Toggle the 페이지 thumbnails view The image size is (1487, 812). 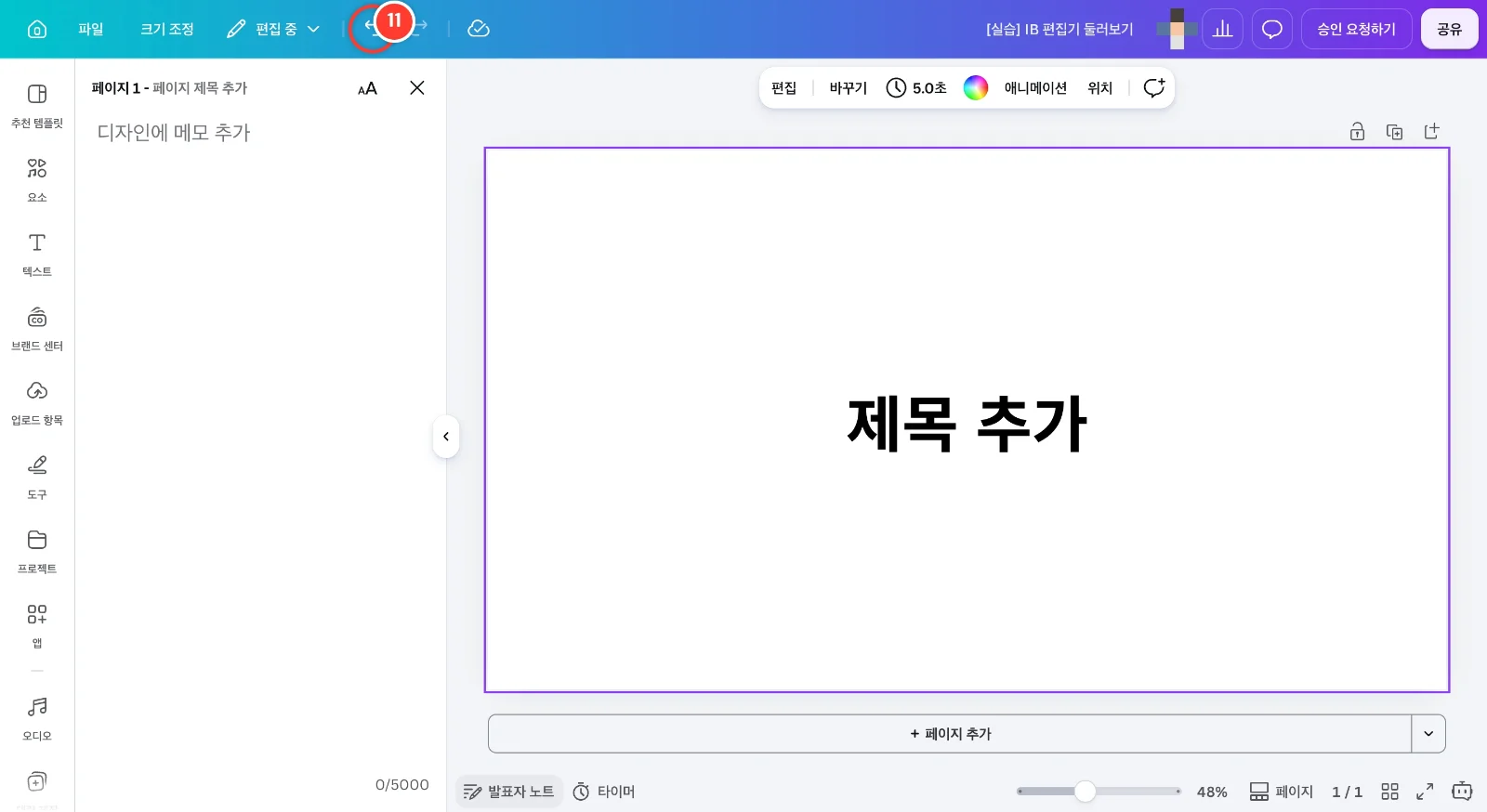pos(1282,792)
